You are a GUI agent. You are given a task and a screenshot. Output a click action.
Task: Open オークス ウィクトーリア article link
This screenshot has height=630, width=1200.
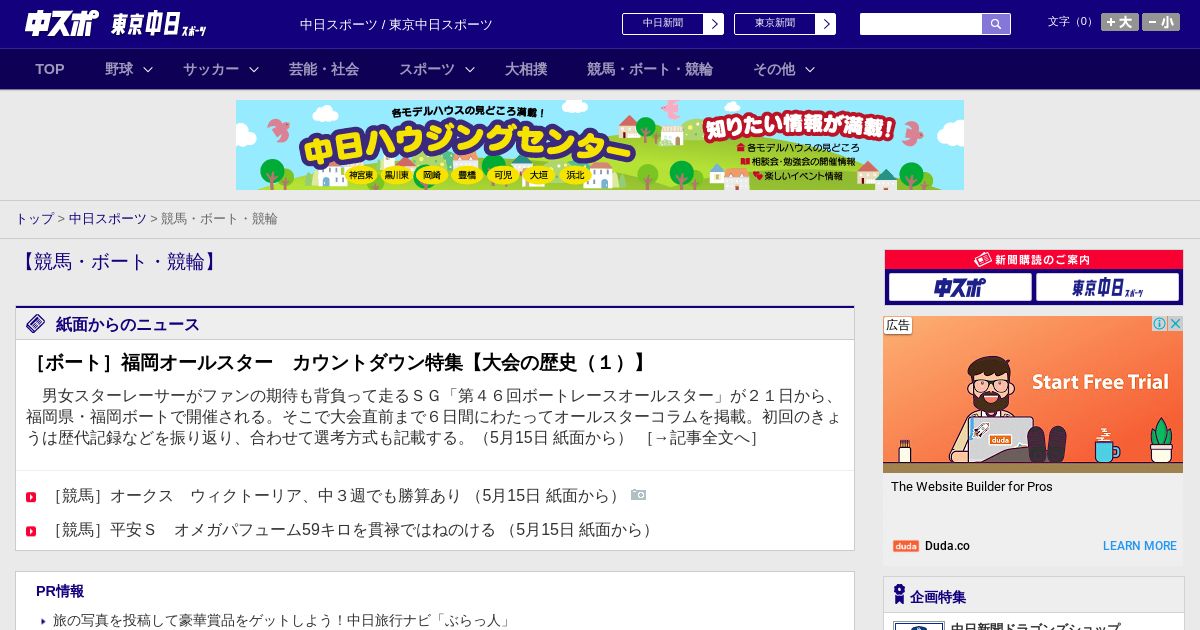point(336,496)
